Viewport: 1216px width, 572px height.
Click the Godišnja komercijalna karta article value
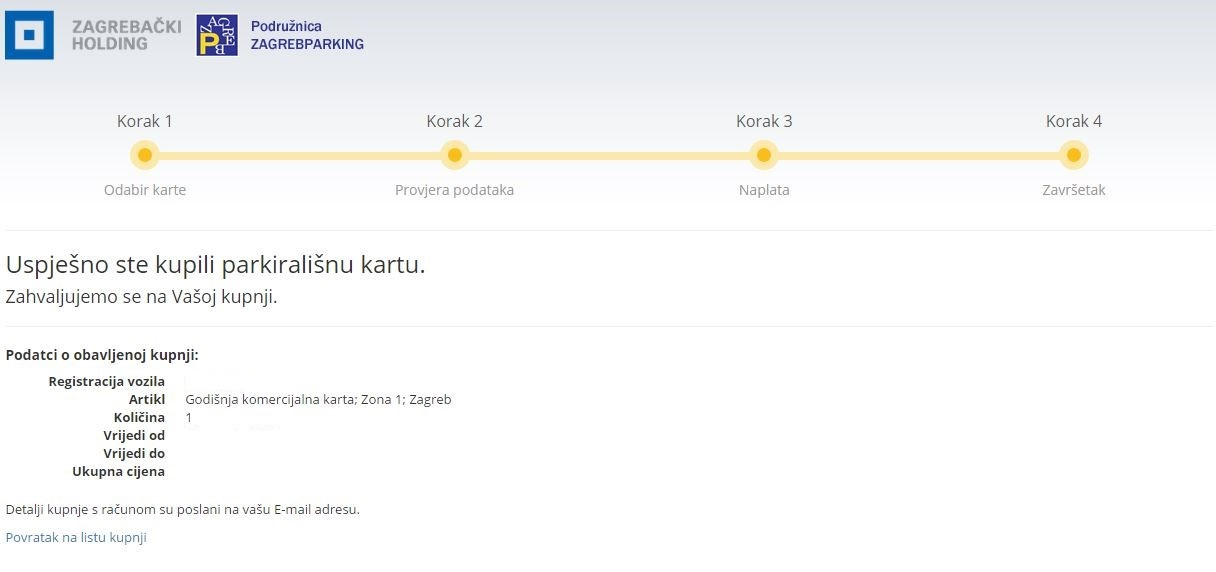[x=318, y=399]
